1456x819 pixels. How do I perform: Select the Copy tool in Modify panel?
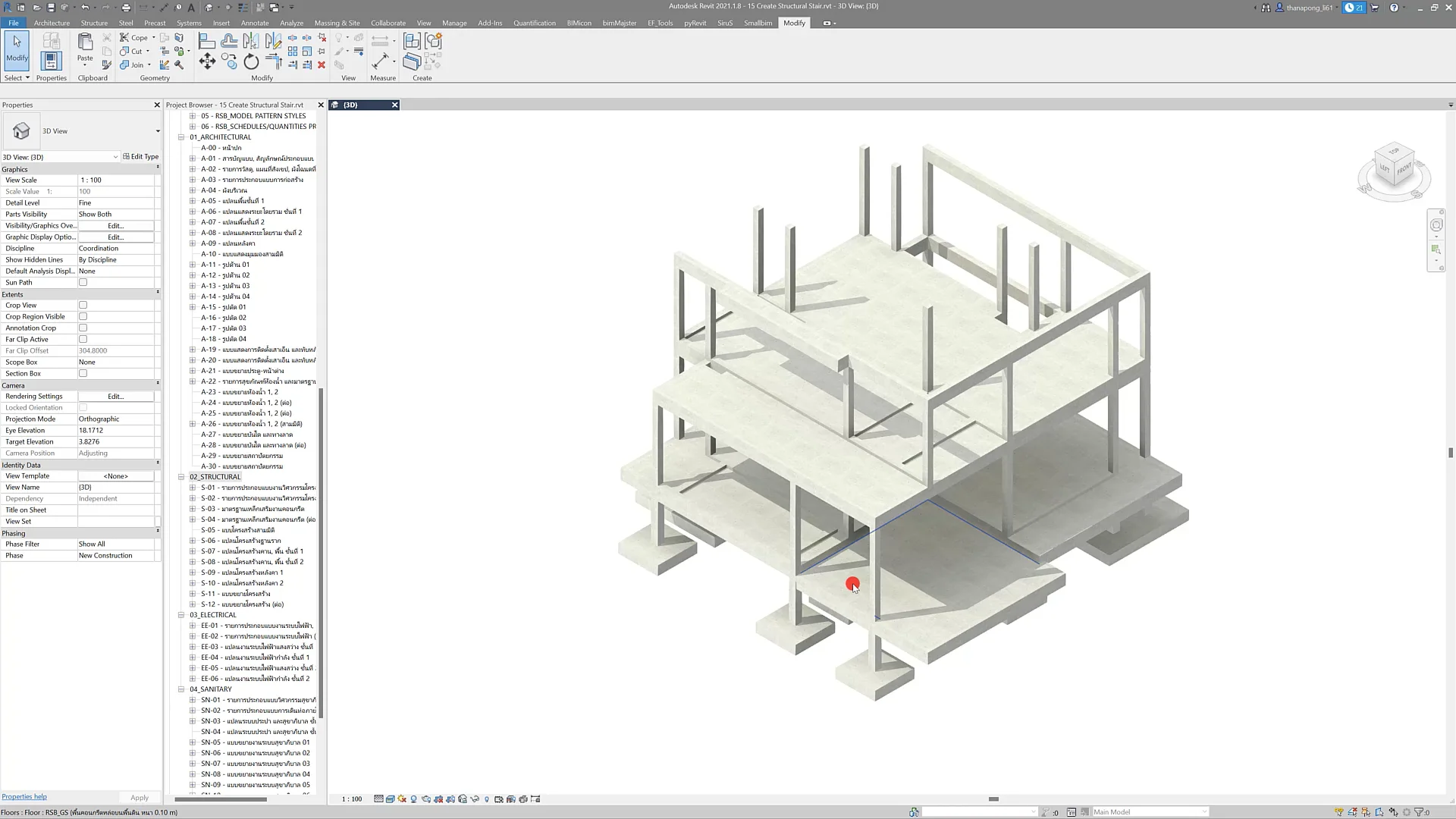coord(229,62)
